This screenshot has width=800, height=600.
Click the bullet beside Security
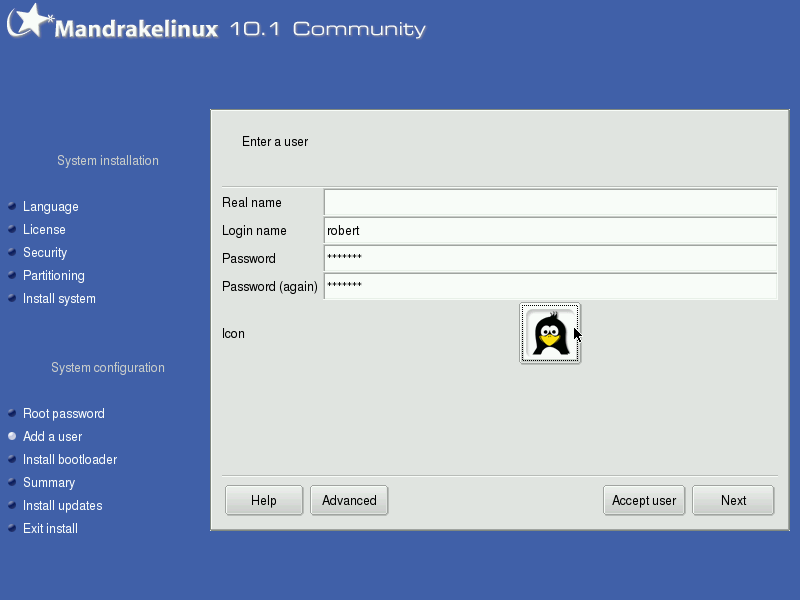12,252
